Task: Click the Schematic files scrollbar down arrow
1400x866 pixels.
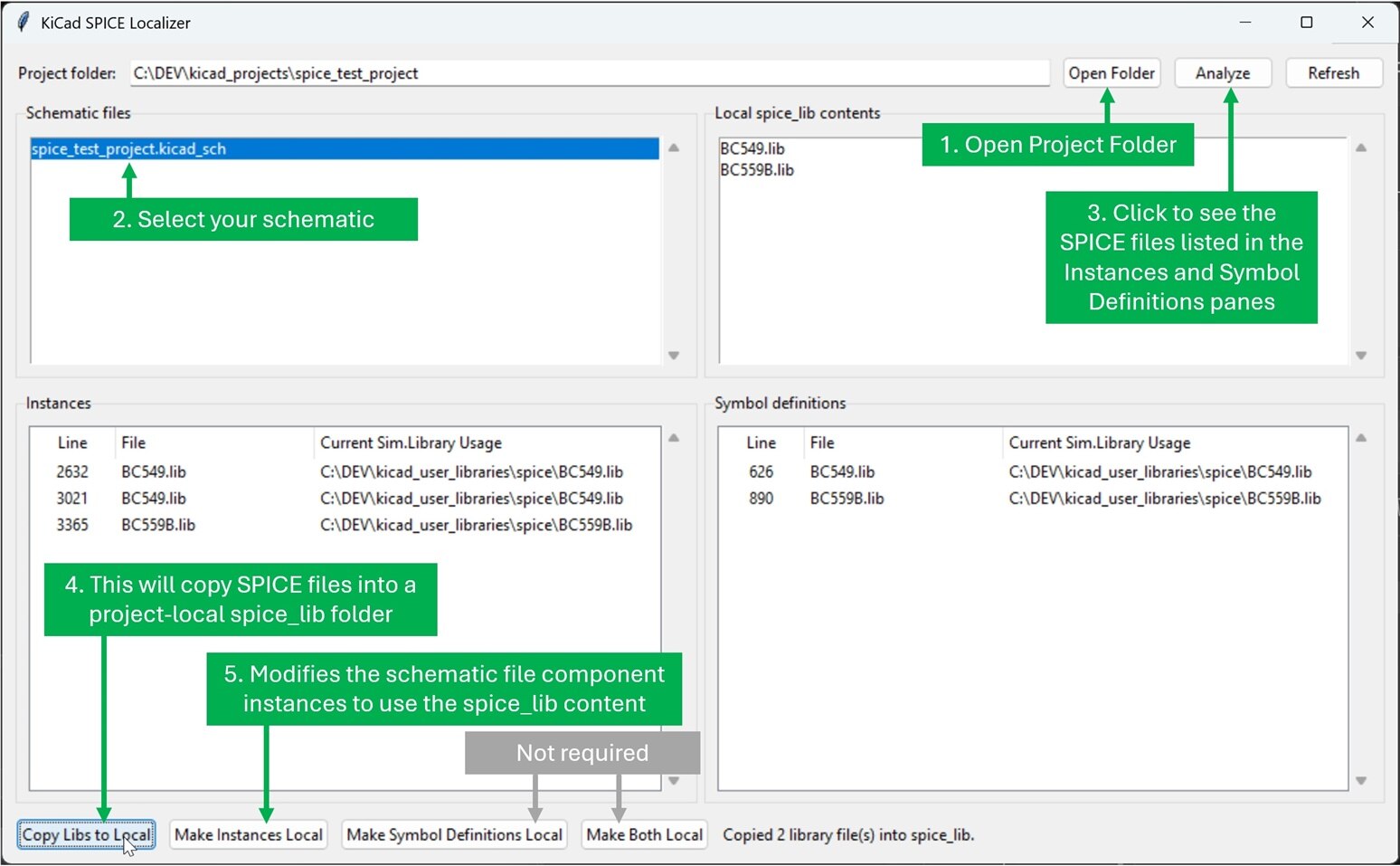Action: [674, 356]
